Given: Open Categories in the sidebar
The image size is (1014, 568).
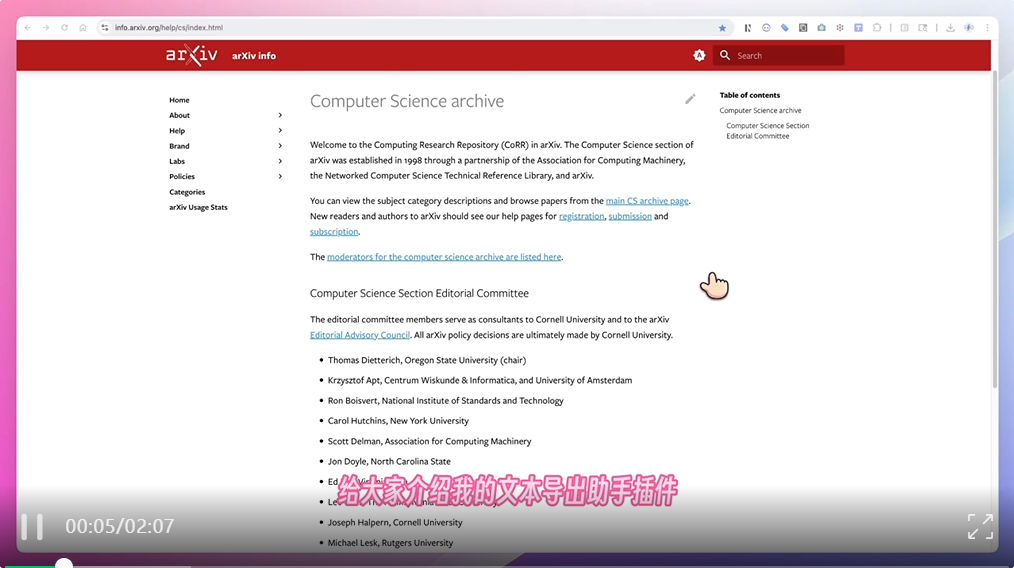Looking at the screenshot, I should click(x=187, y=192).
